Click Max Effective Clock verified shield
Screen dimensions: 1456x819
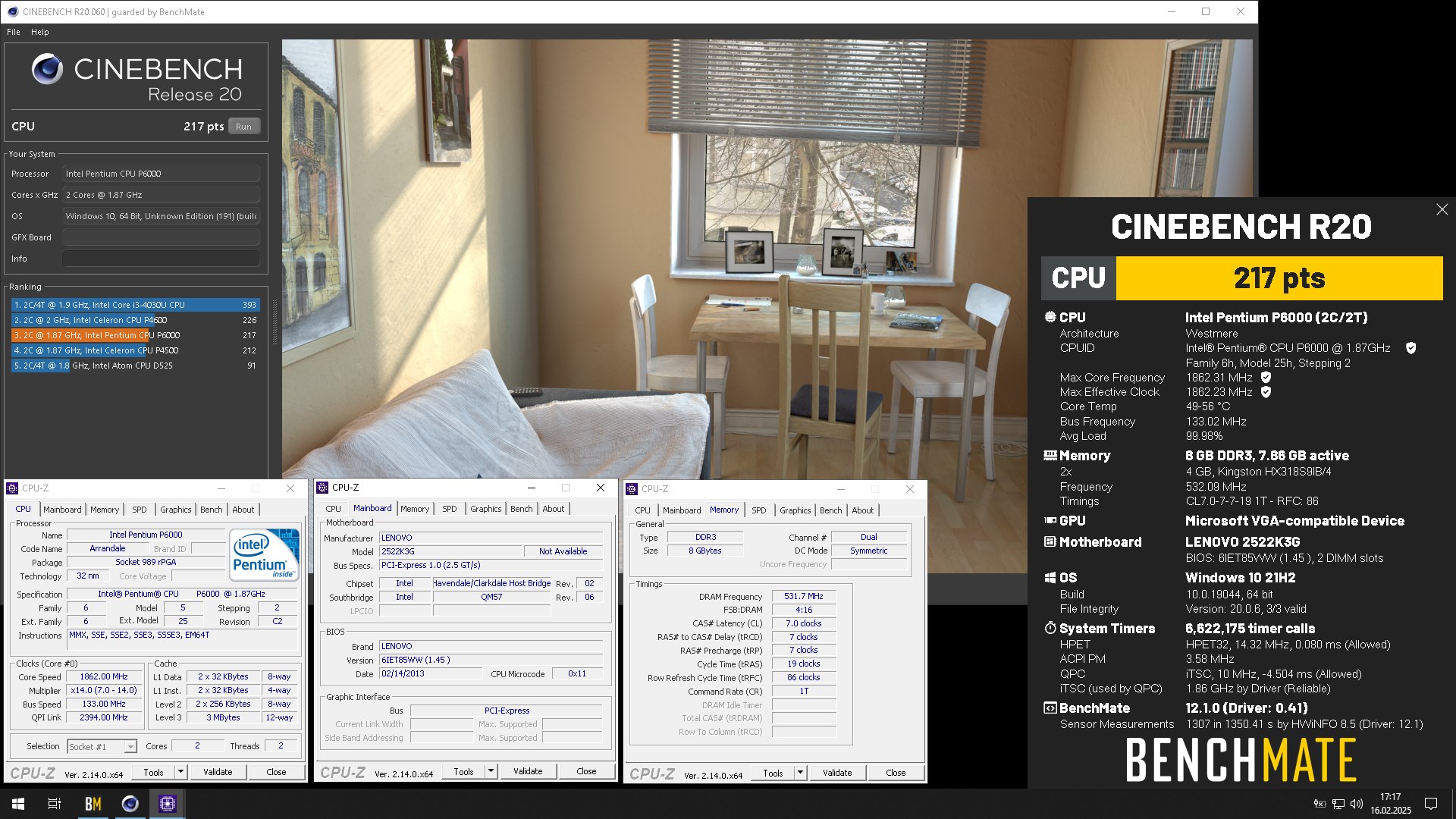1266,392
